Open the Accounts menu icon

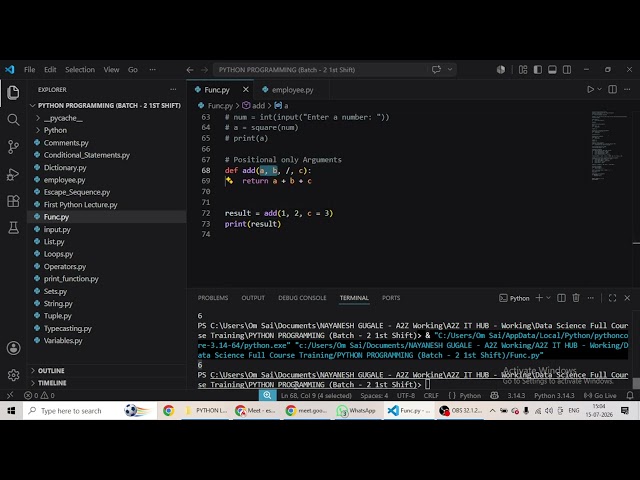13,348
